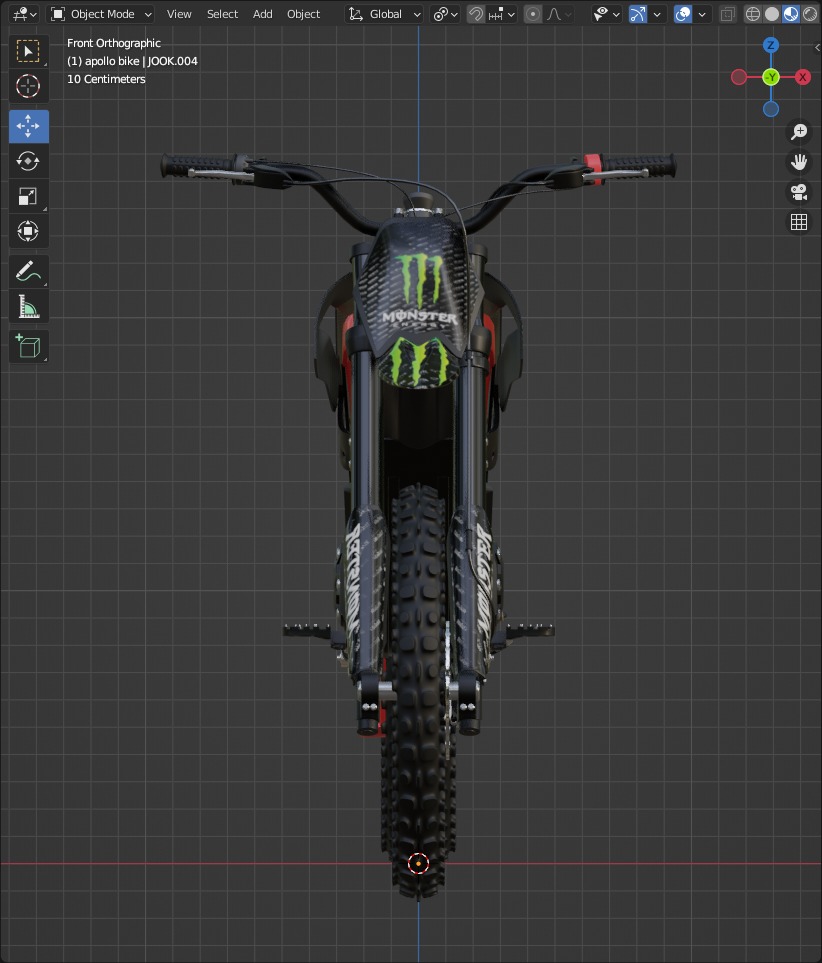Open the transform pivot point dropdown

(445, 14)
